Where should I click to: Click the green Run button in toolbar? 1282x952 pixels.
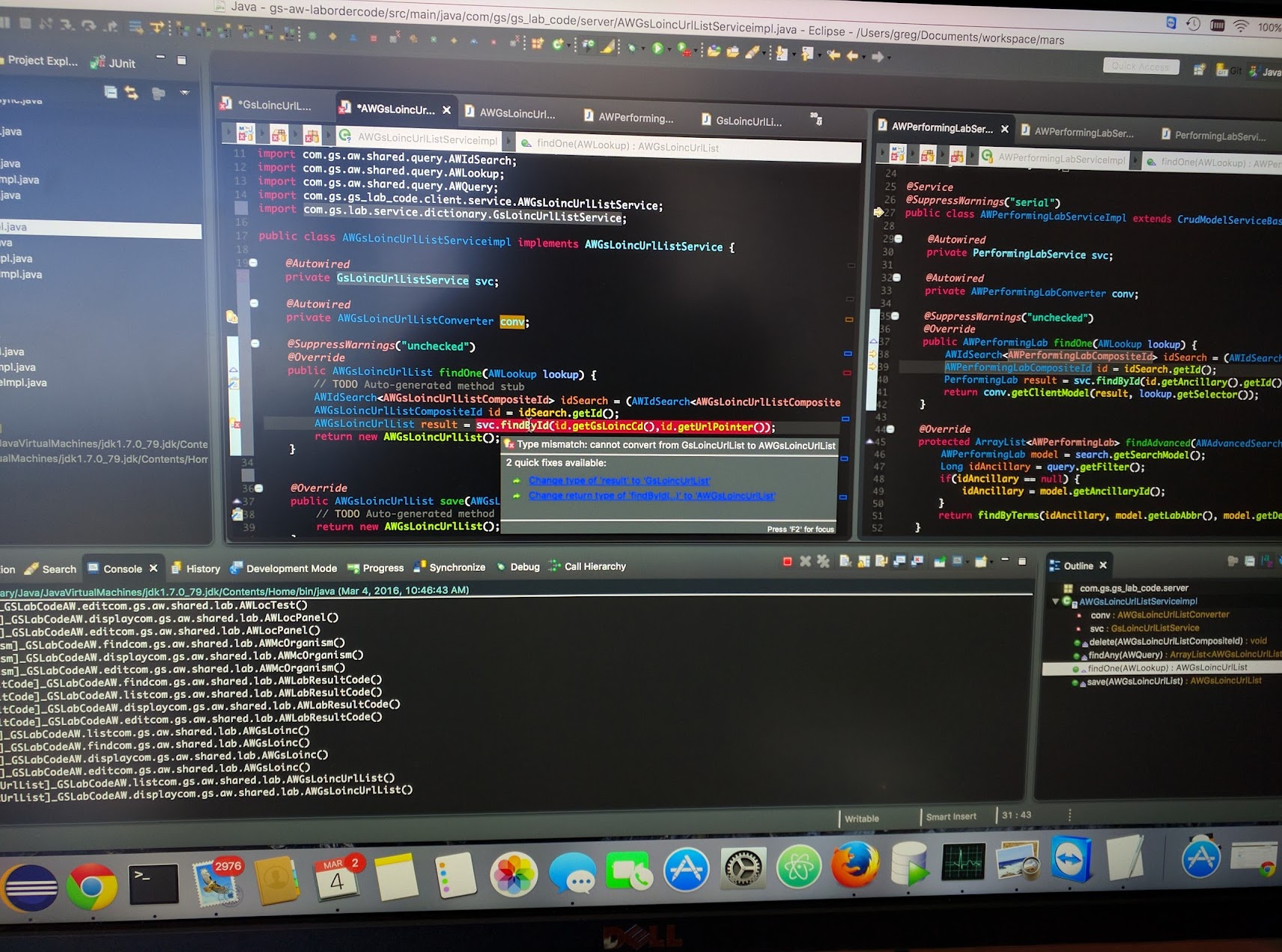(x=657, y=49)
